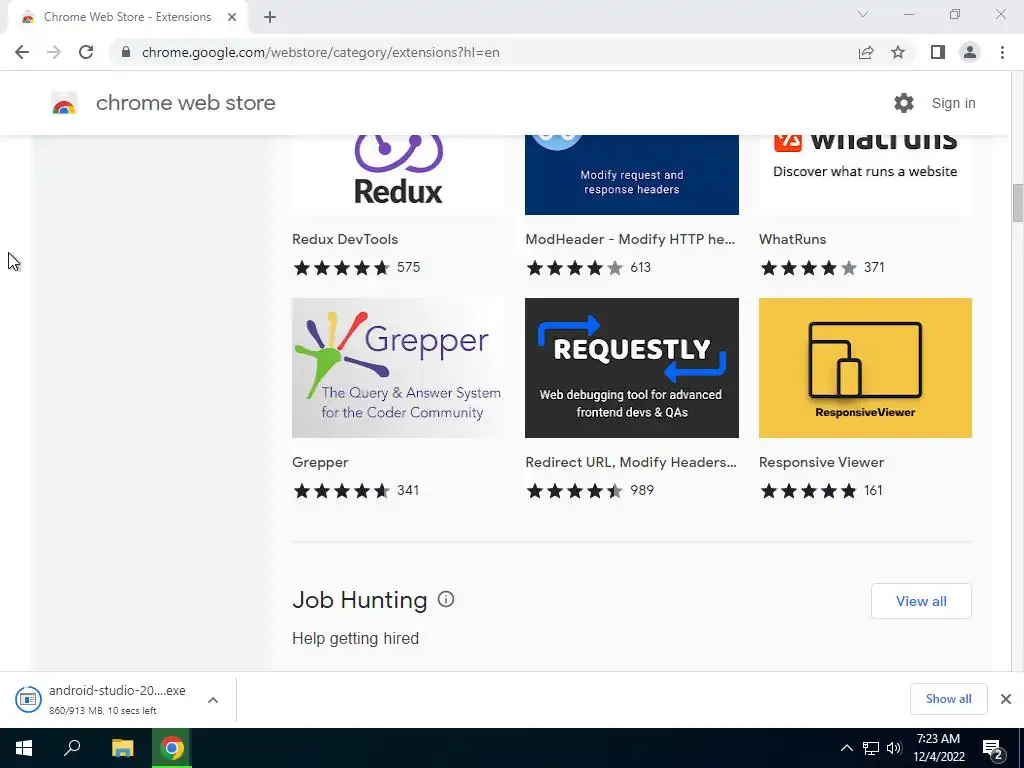Viewport: 1024px width, 768px height.
Task: View site information lock icon
Action: pos(126,52)
